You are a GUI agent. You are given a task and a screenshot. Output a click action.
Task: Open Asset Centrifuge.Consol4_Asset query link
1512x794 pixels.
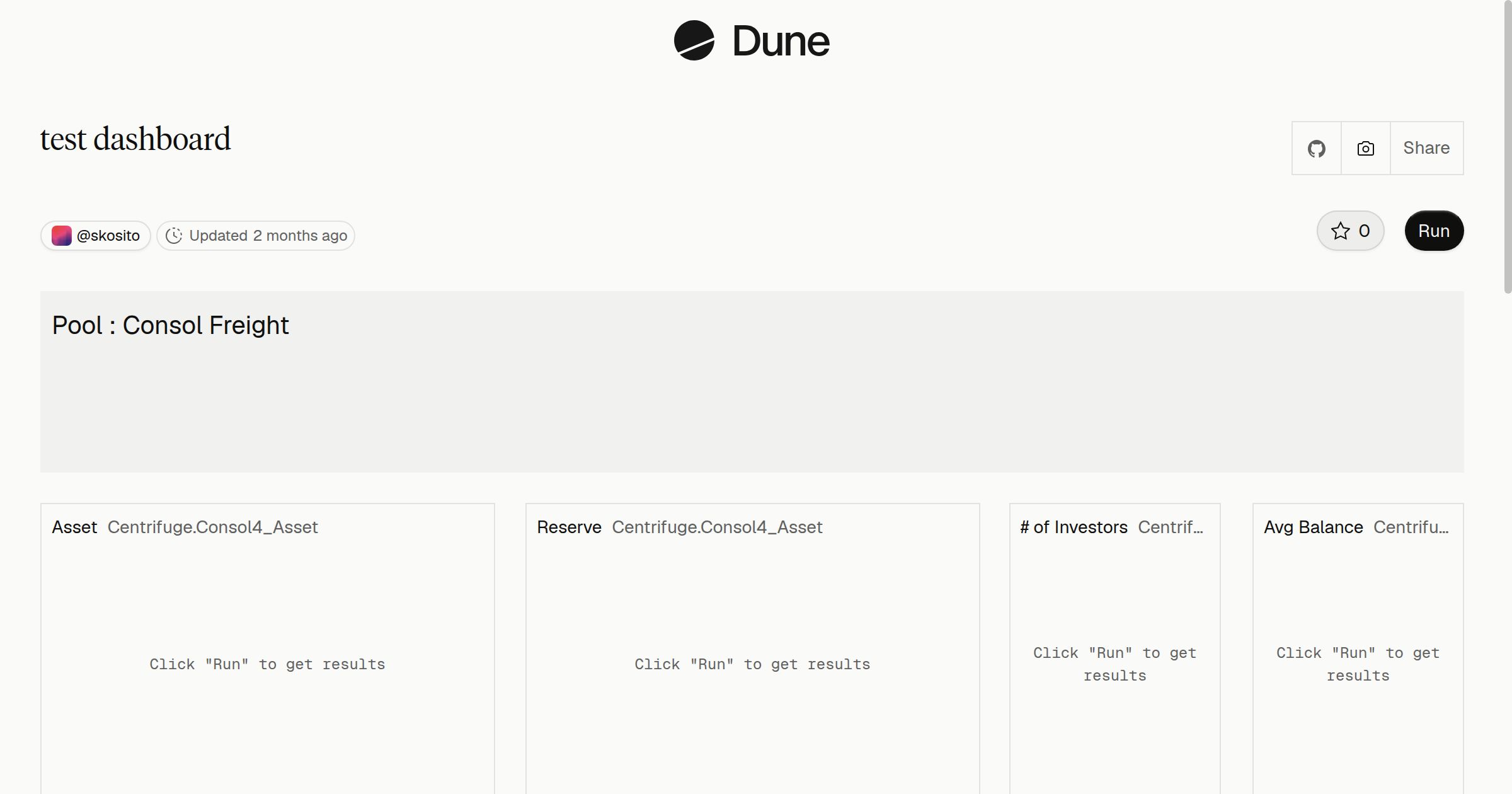(x=185, y=527)
